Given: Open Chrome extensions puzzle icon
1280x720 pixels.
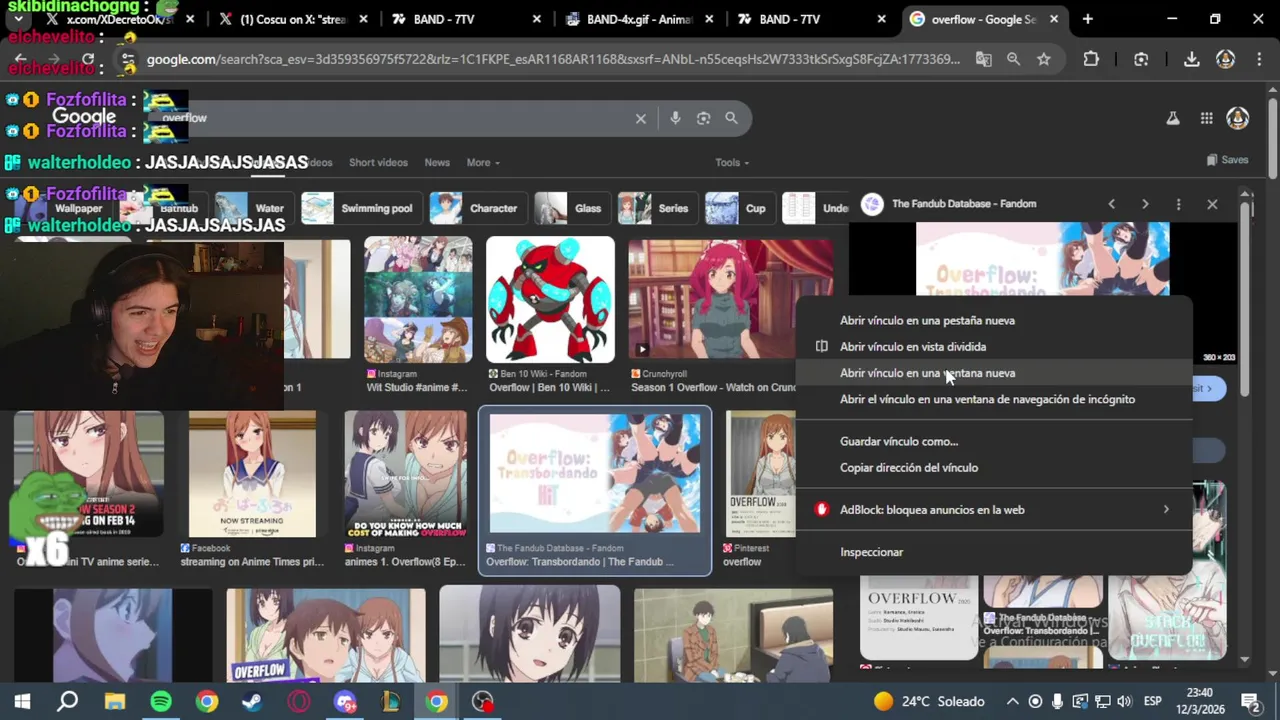Looking at the screenshot, I should pyautogui.click(x=1091, y=59).
